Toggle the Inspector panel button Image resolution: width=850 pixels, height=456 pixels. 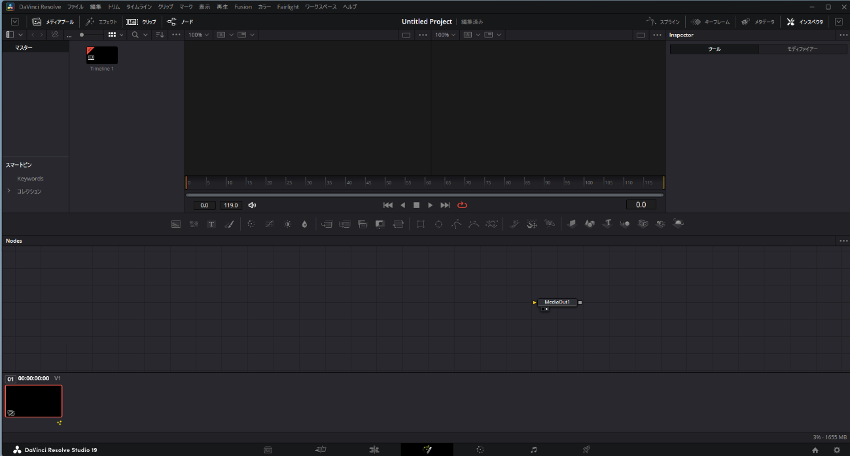804,21
